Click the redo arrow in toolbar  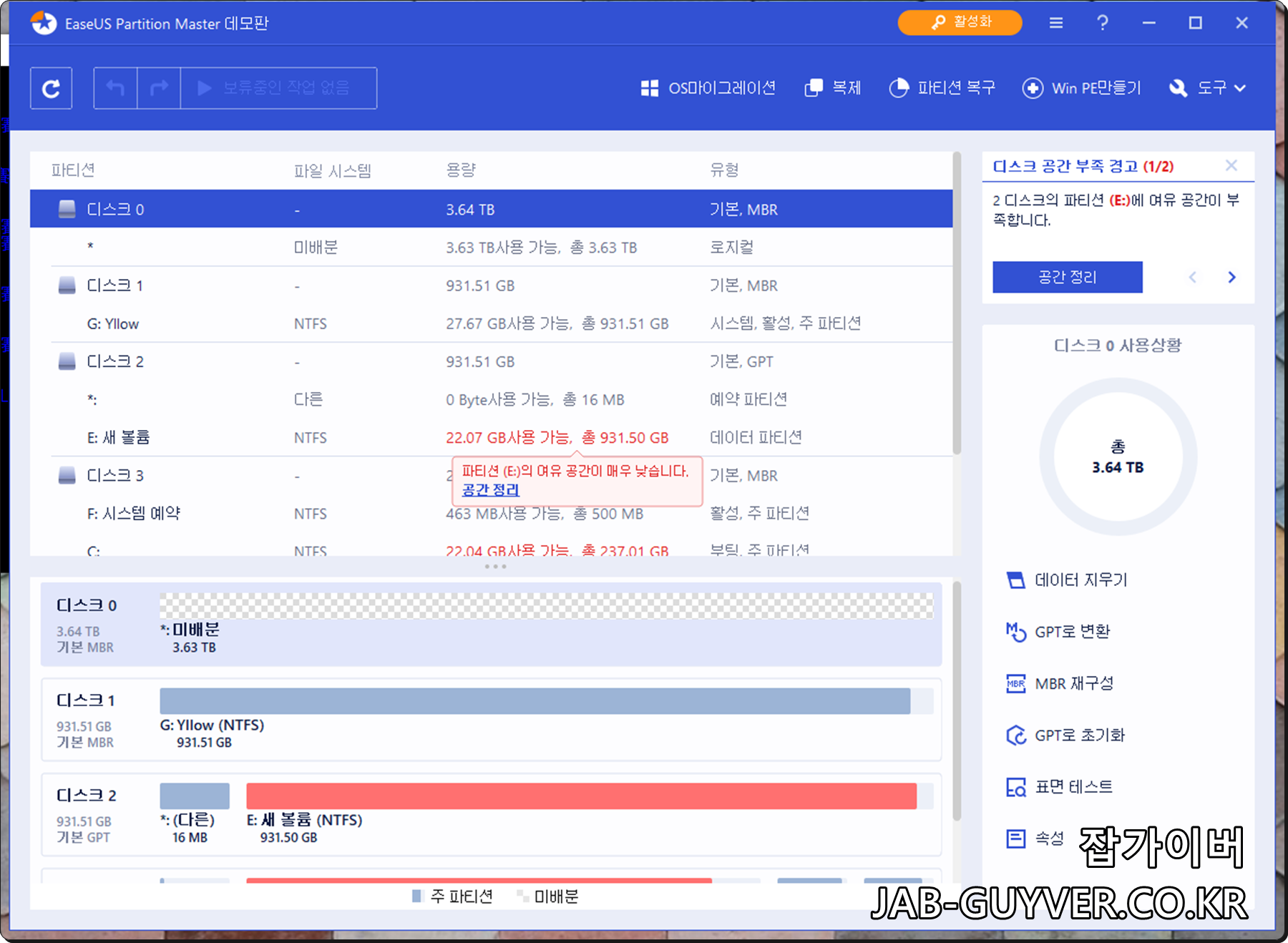click(x=159, y=88)
